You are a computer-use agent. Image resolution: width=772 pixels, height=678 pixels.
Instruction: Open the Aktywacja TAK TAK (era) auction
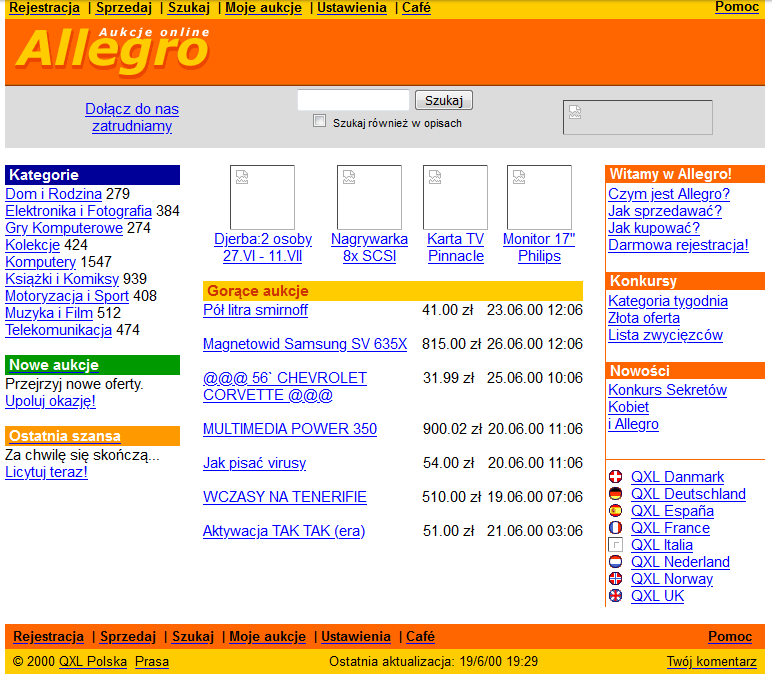coord(284,531)
